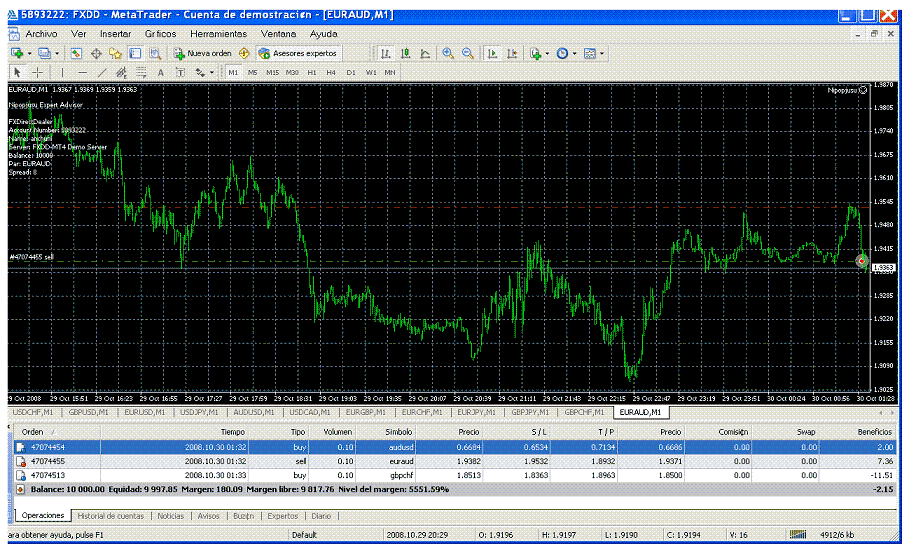Switch chart to the H1 timeframe
Image resolution: width=902 pixels, height=544 pixels.
(312, 72)
